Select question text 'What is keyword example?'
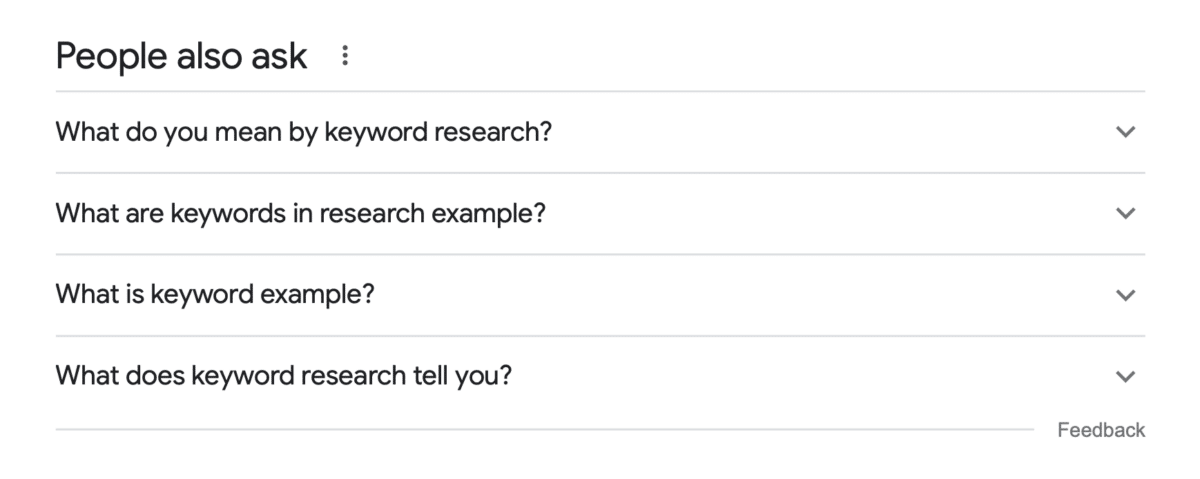The height and width of the screenshot is (479, 1200). [215, 295]
